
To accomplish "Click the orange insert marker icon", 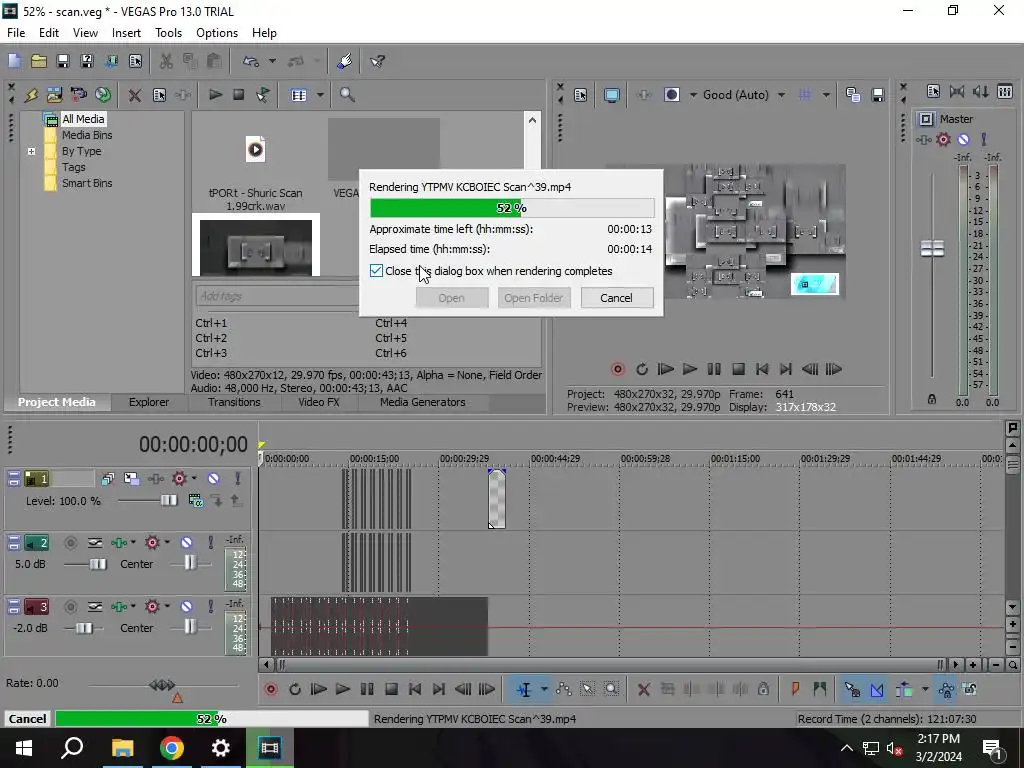I will coord(795,689).
